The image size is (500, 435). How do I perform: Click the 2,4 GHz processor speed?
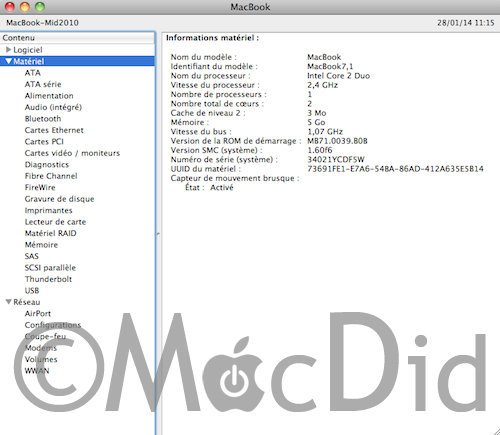(x=322, y=85)
